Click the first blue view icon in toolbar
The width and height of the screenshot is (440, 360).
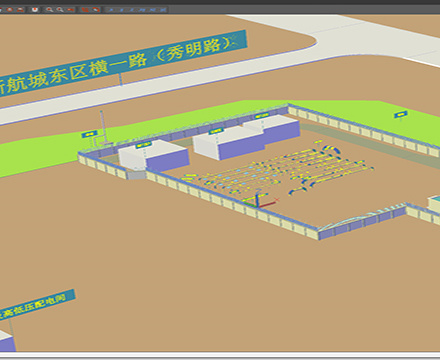tap(111, 10)
